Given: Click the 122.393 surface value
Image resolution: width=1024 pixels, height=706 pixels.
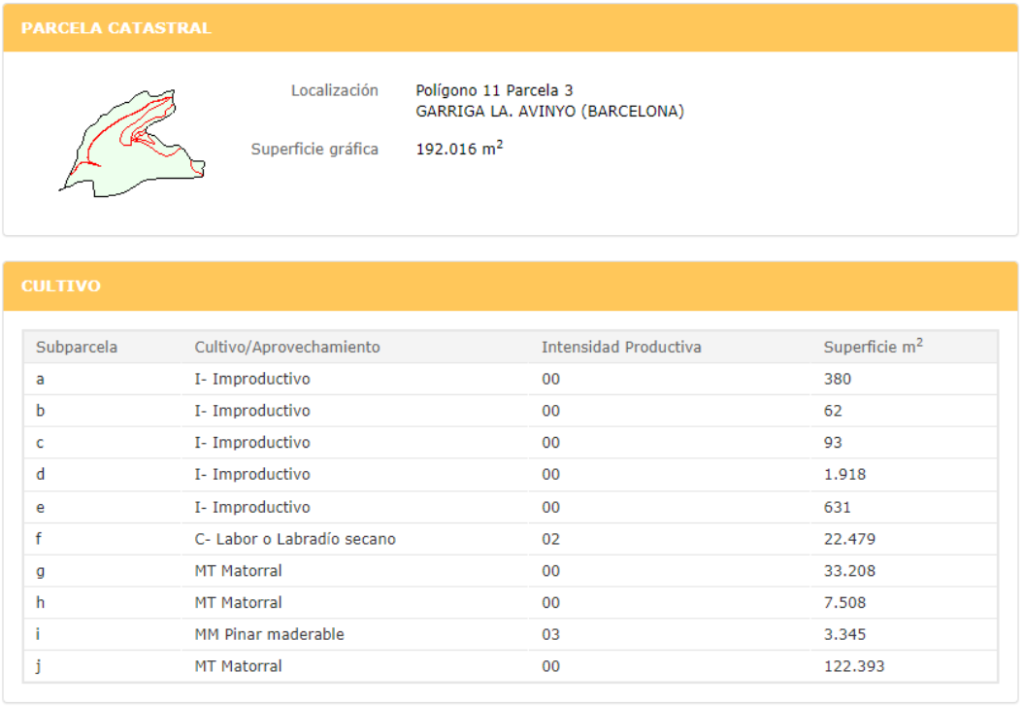Looking at the screenshot, I should (x=854, y=666).
